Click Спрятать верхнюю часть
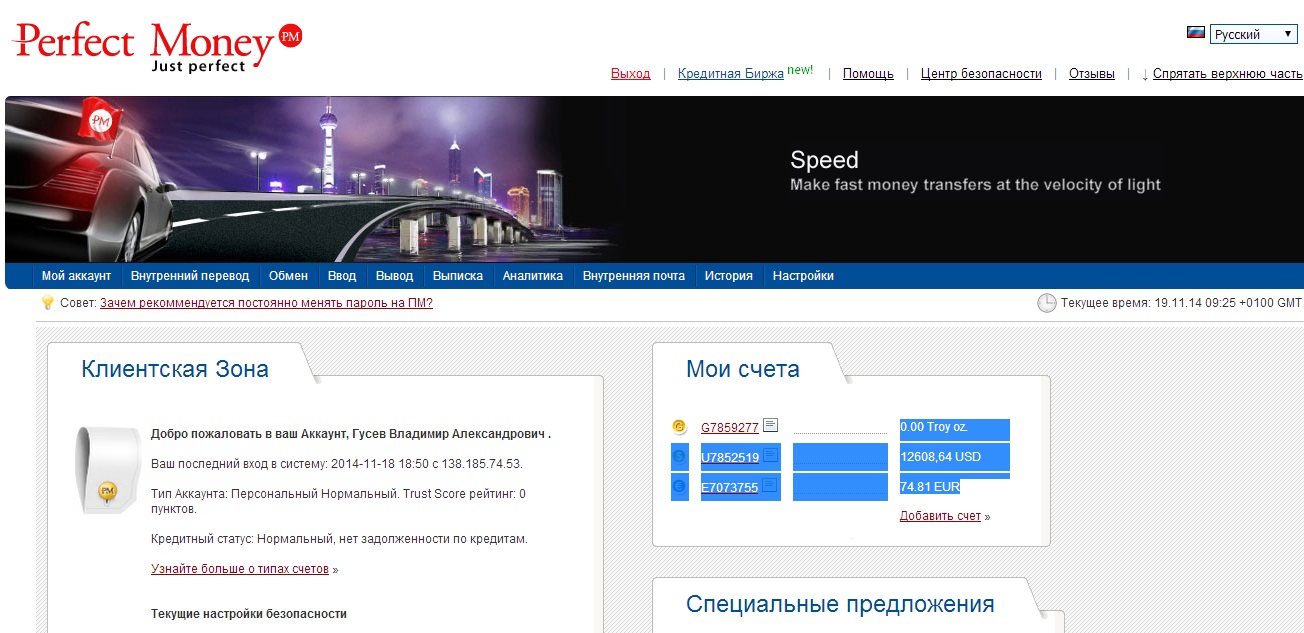 point(1228,74)
